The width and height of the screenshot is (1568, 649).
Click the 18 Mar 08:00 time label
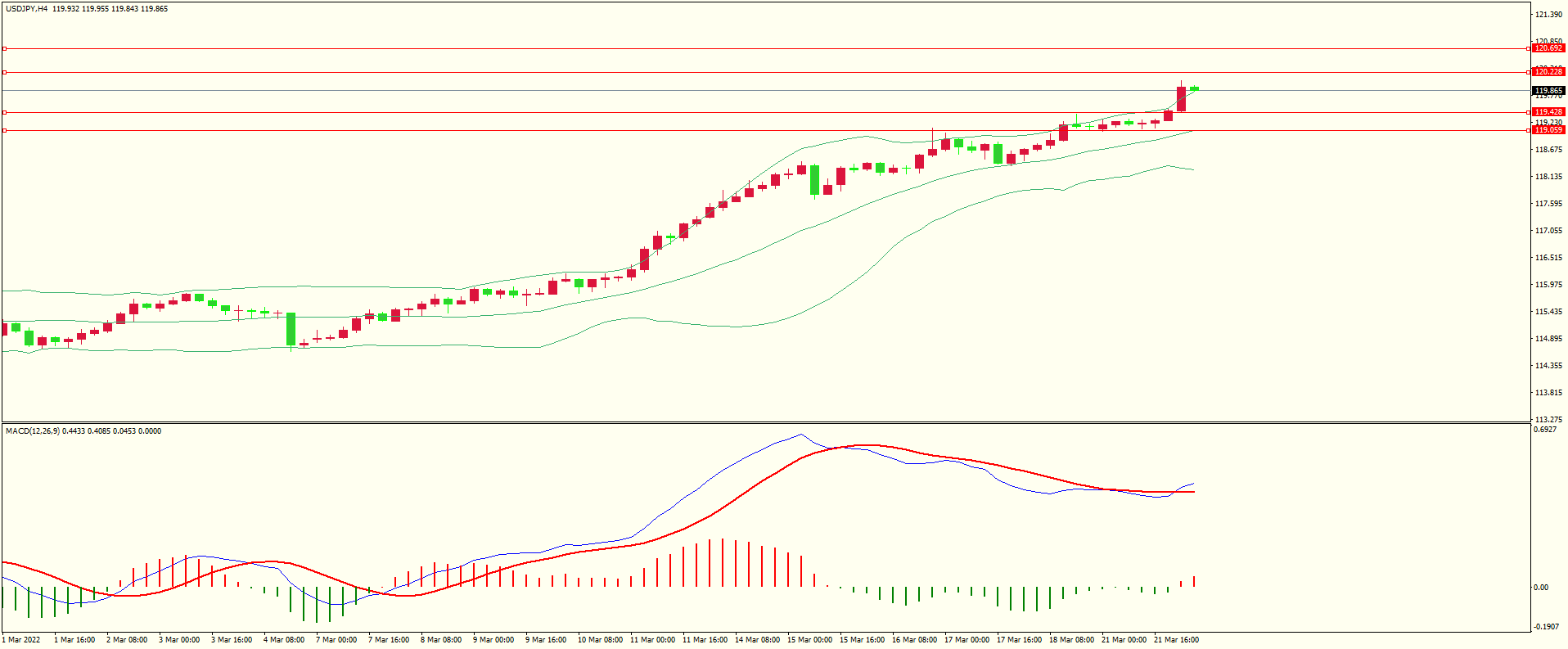[x=1071, y=640]
